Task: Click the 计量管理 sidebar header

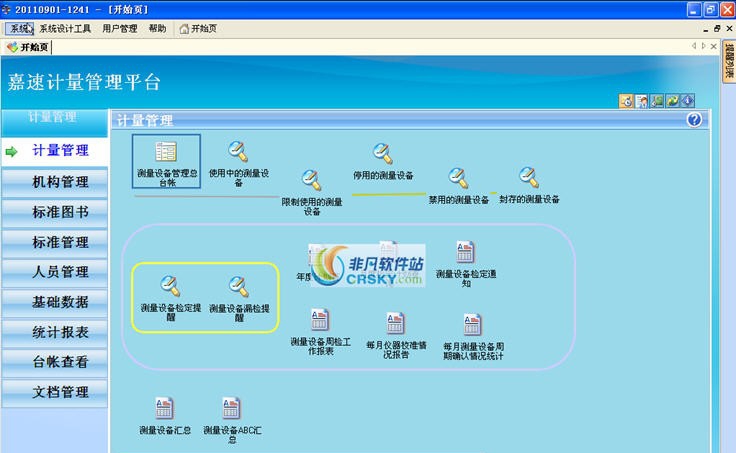Action: [x=54, y=121]
